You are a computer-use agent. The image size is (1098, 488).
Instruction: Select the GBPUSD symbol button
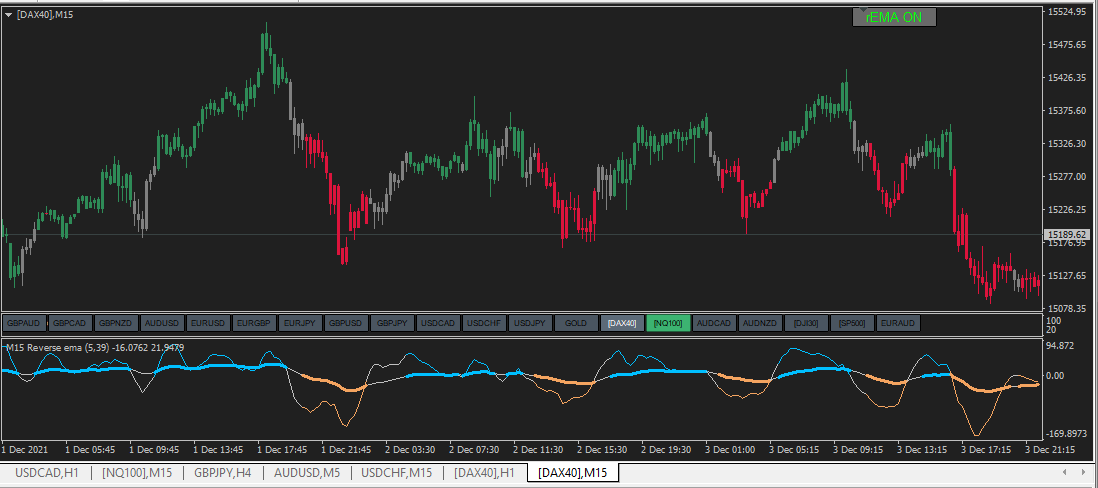pos(346,323)
